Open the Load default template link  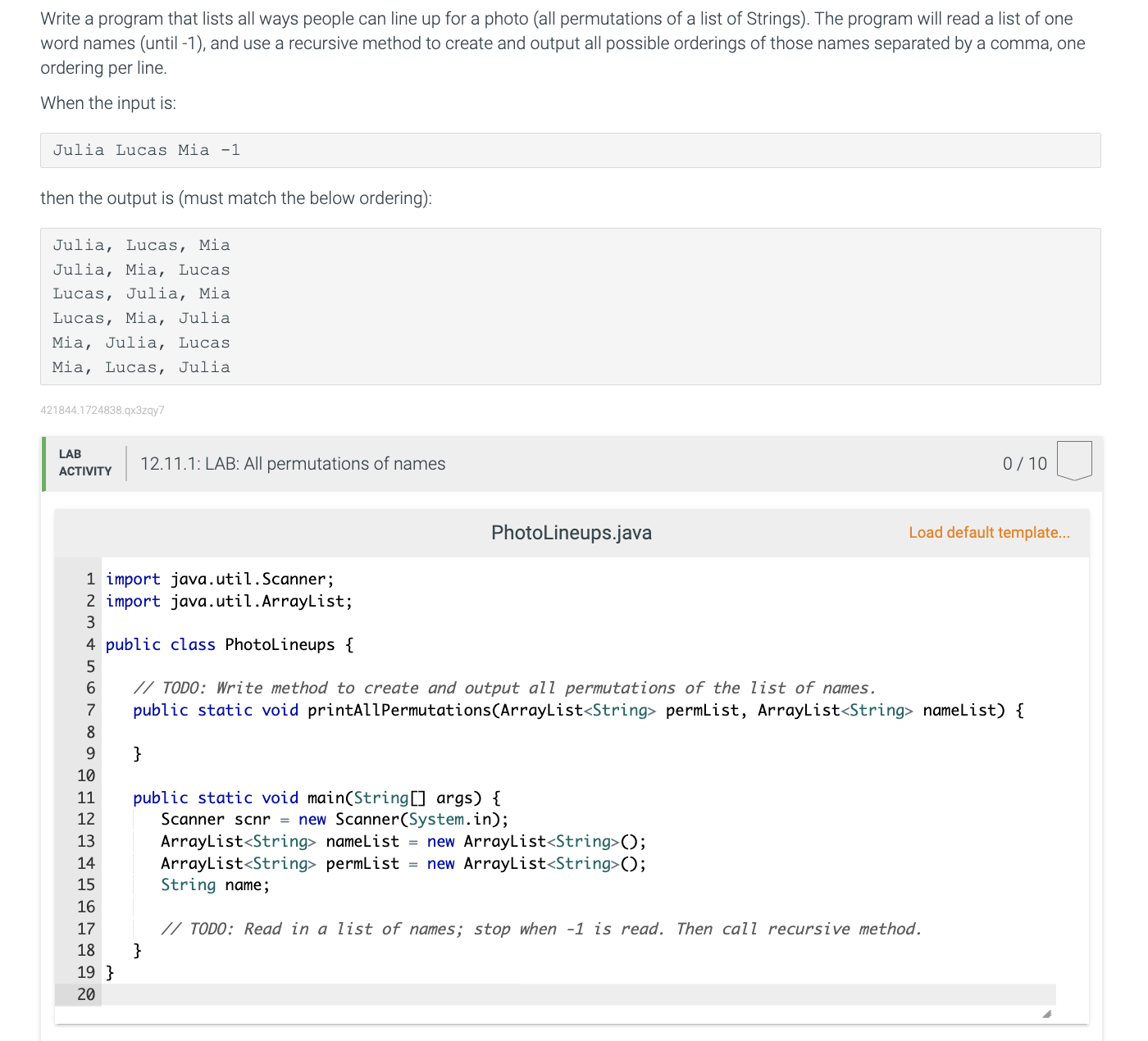988,532
